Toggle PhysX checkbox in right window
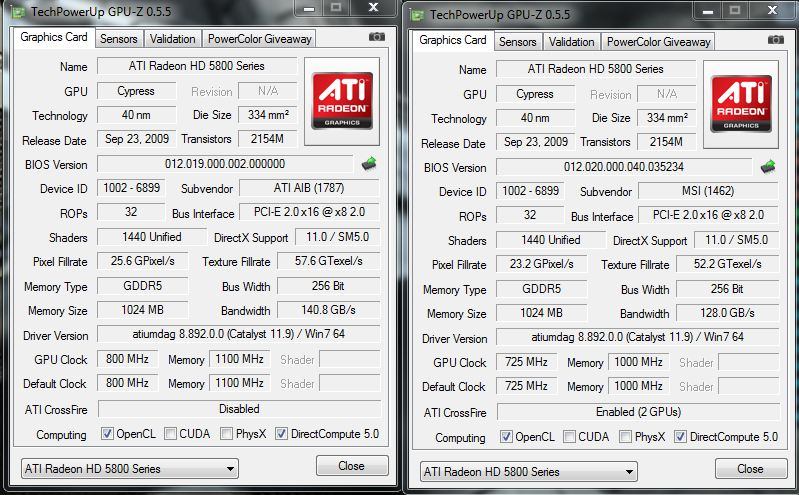This screenshot has width=799, height=495. click(625, 437)
